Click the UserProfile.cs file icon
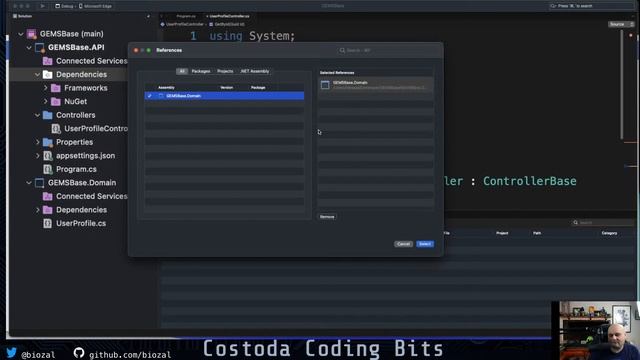 point(47,223)
